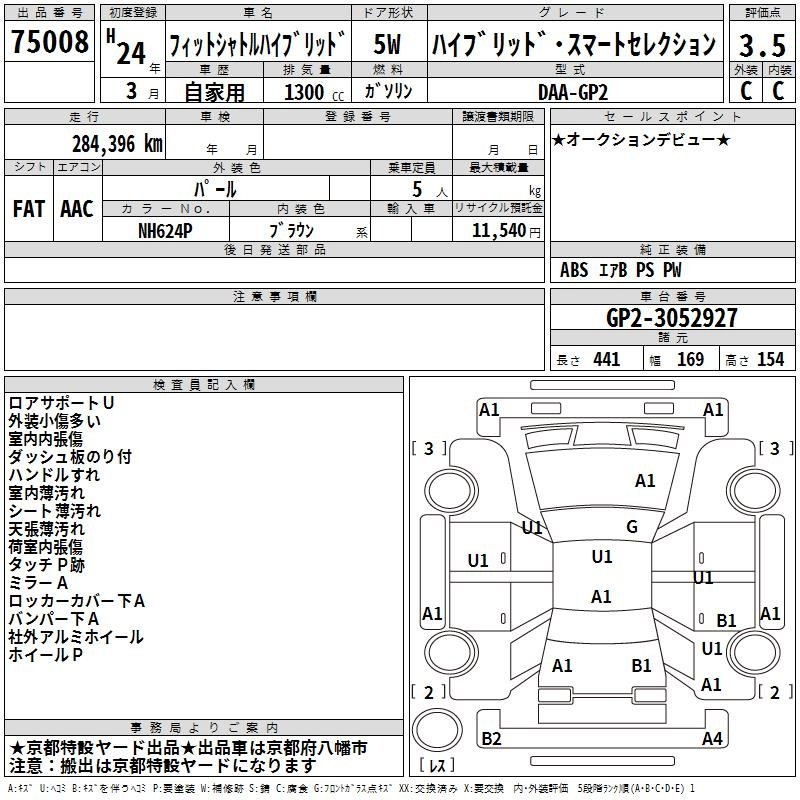Select first registration year 24
Screen dimensions: 800x800
[131, 53]
